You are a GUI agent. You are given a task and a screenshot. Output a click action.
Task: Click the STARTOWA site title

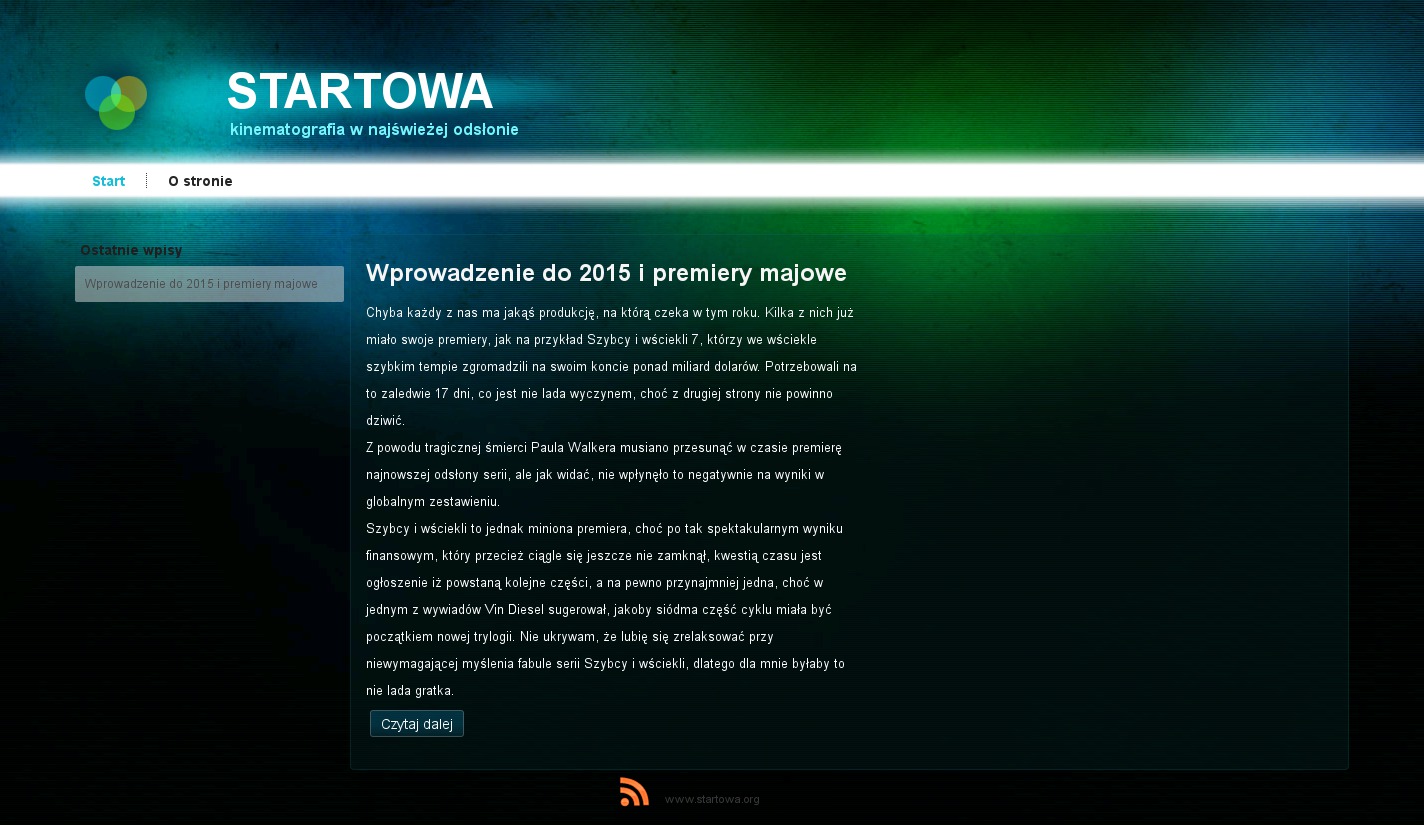pyautogui.click(x=360, y=91)
